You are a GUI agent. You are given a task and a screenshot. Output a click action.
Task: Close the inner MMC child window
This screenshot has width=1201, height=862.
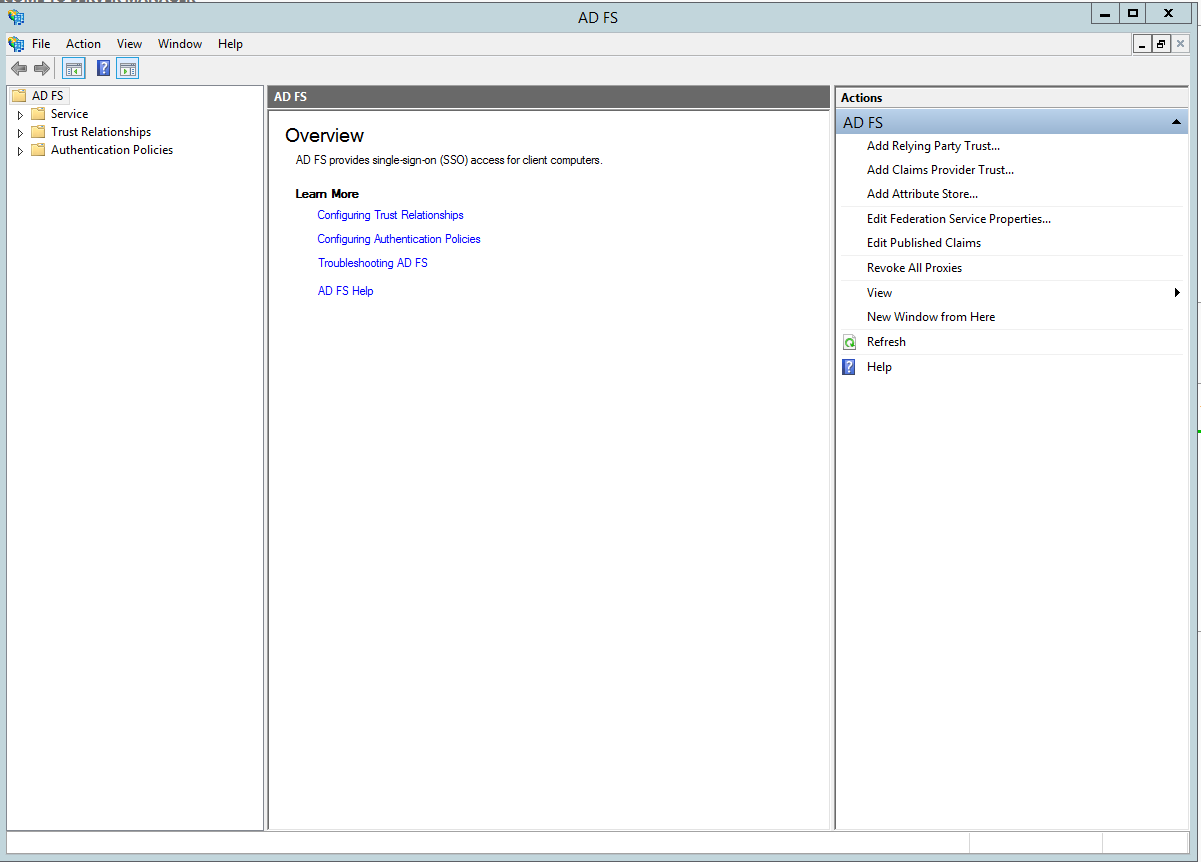[x=1180, y=44]
